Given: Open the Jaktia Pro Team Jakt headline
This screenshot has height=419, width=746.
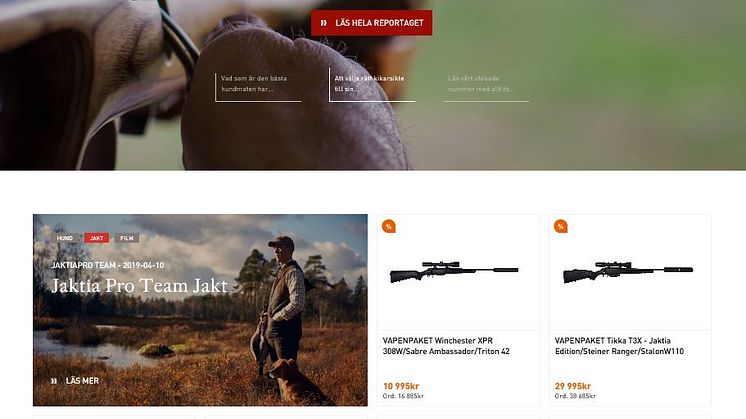Looking at the screenshot, I should pos(139,286).
